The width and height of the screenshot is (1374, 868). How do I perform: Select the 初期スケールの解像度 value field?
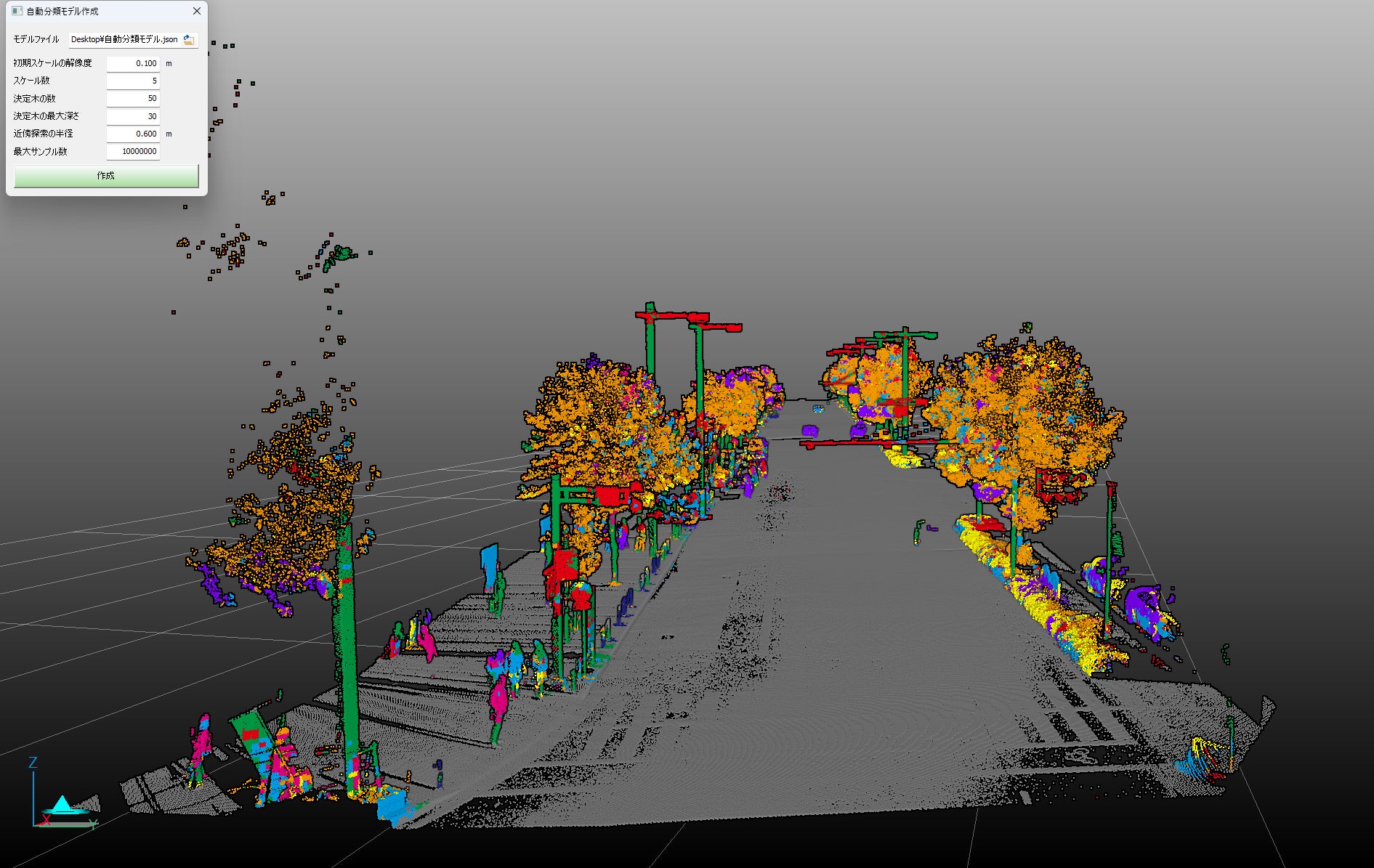pos(133,63)
